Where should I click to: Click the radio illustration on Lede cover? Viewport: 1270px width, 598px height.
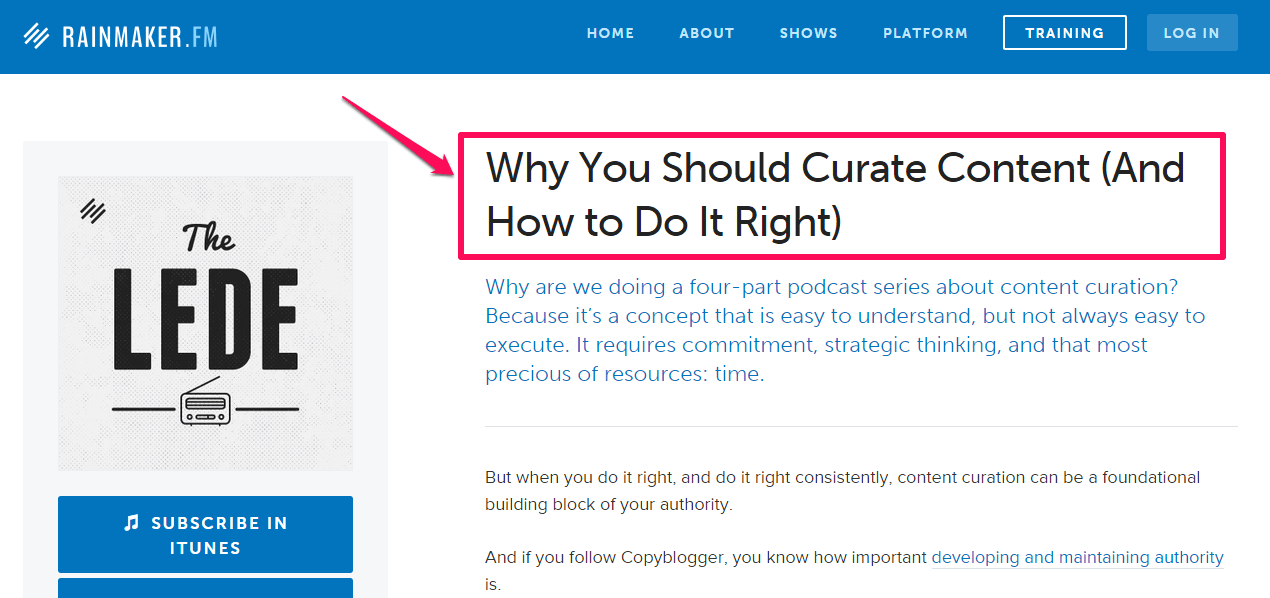pyautogui.click(x=205, y=402)
